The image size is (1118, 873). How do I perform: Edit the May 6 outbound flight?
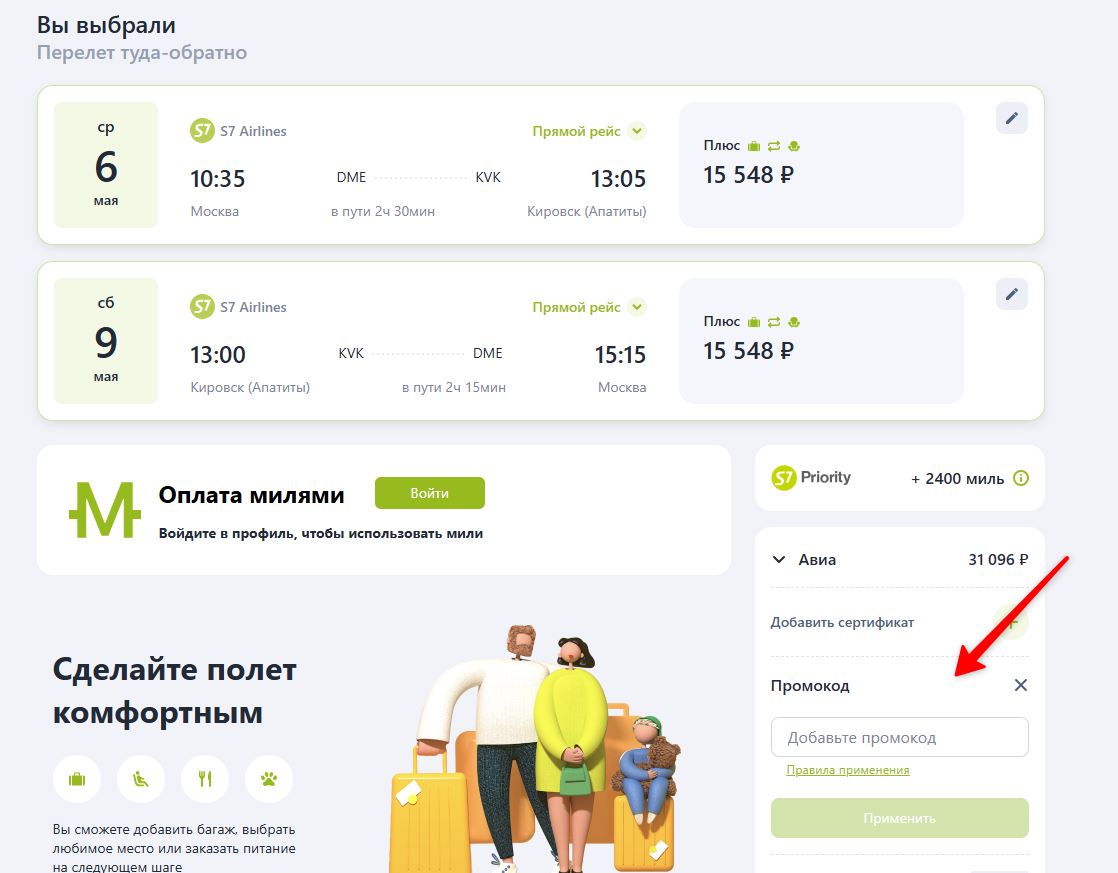(1011, 118)
